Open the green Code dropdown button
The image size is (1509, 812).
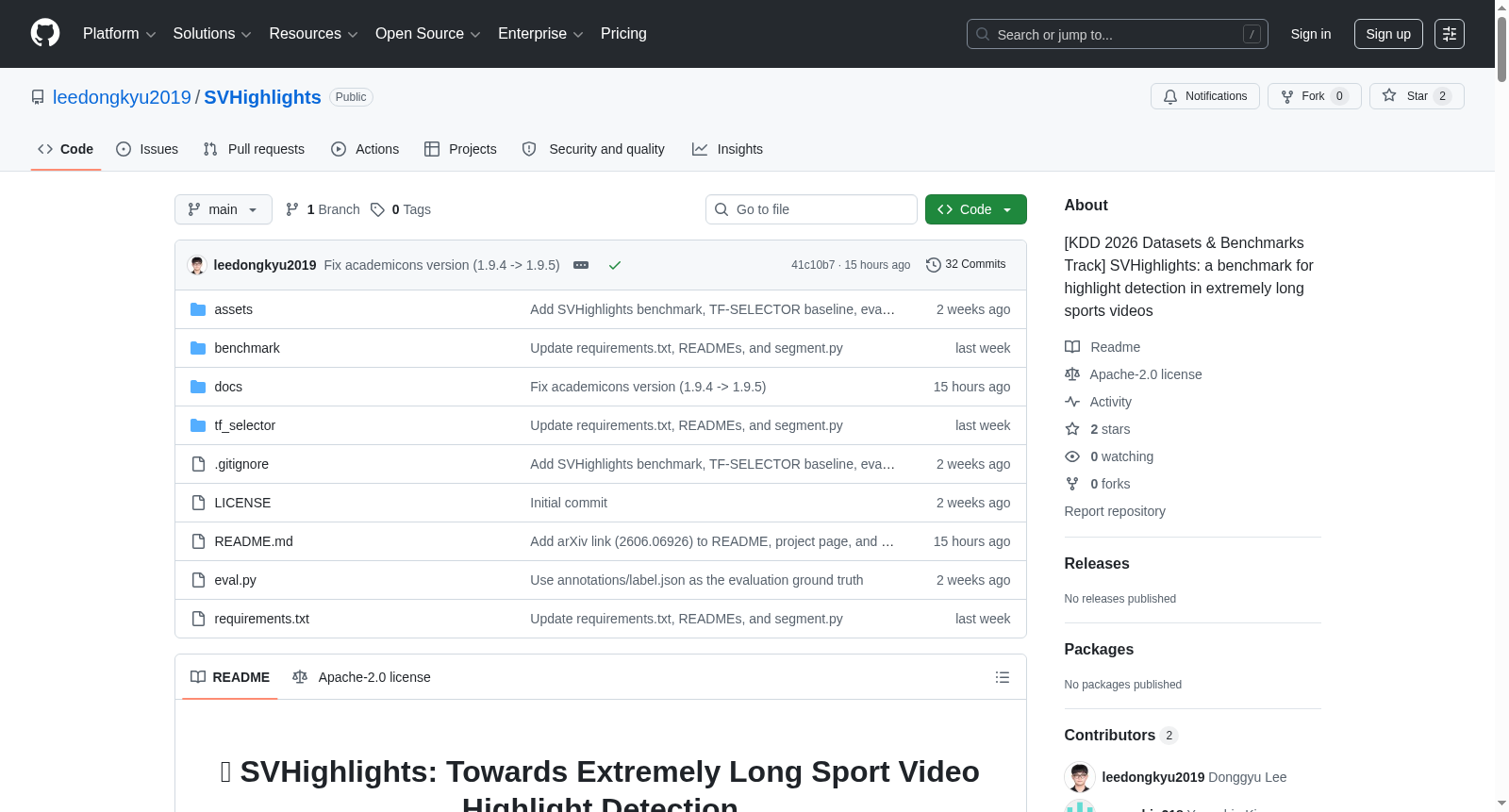[976, 209]
